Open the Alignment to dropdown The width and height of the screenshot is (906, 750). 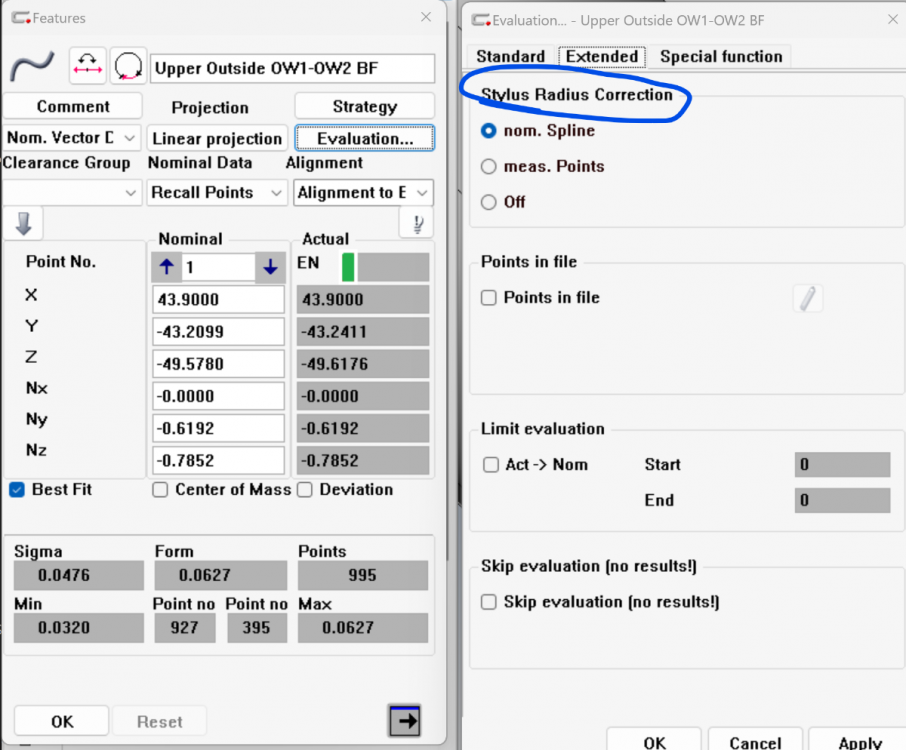(363, 192)
